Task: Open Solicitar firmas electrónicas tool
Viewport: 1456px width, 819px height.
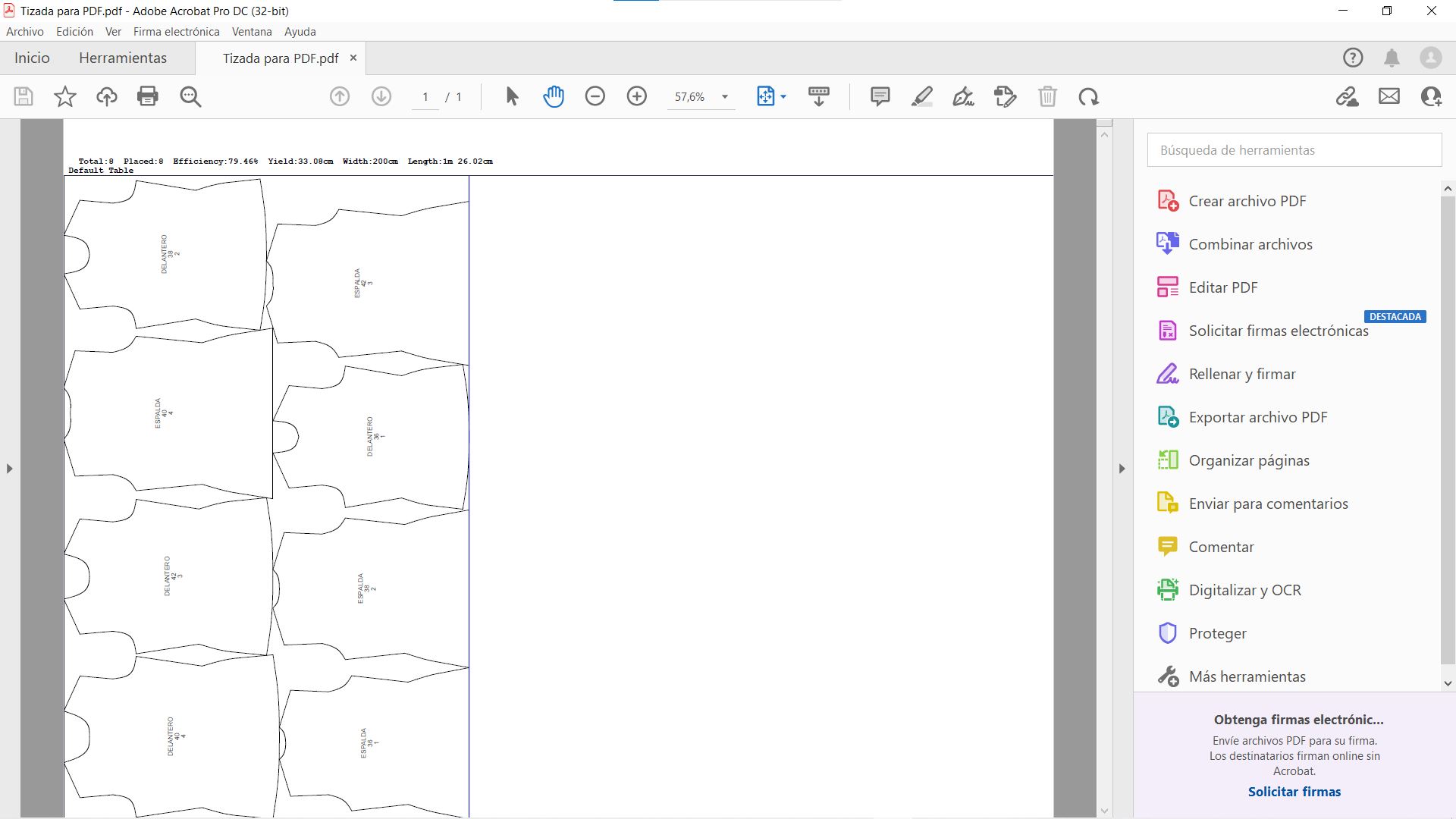Action: (x=1279, y=331)
